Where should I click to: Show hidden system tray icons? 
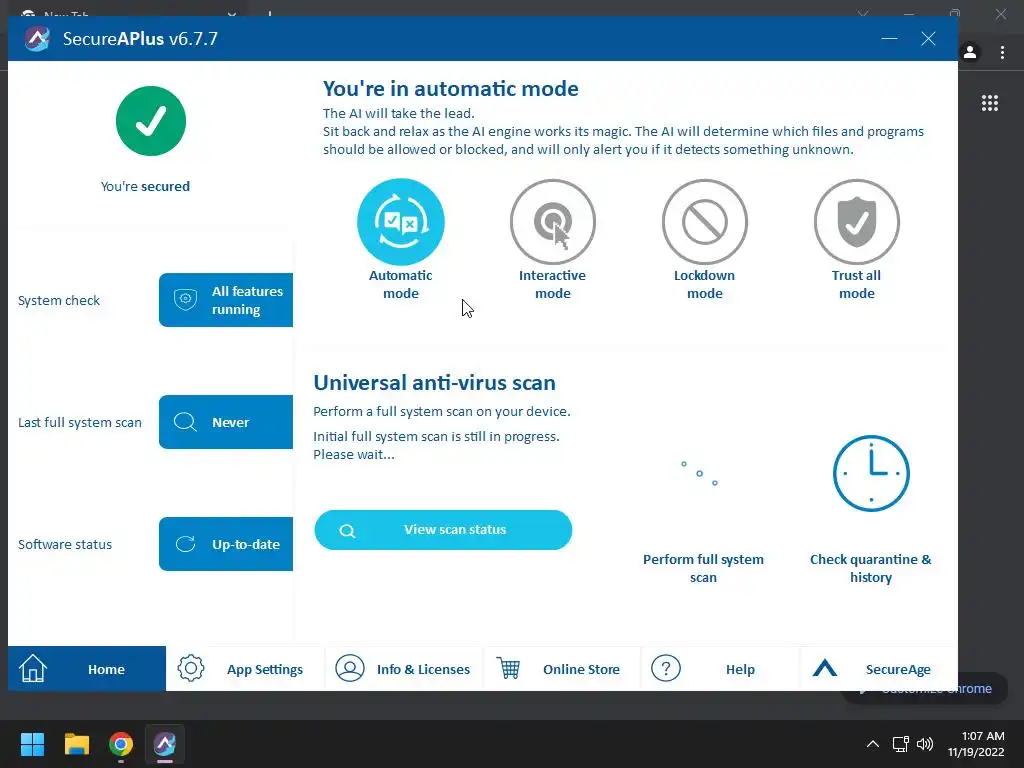pos(872,744)
